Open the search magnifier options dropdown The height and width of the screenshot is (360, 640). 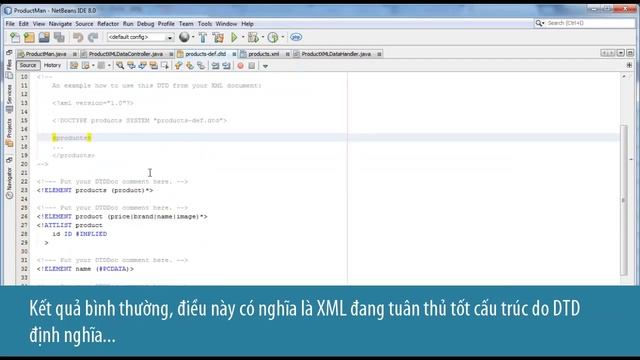540,23
